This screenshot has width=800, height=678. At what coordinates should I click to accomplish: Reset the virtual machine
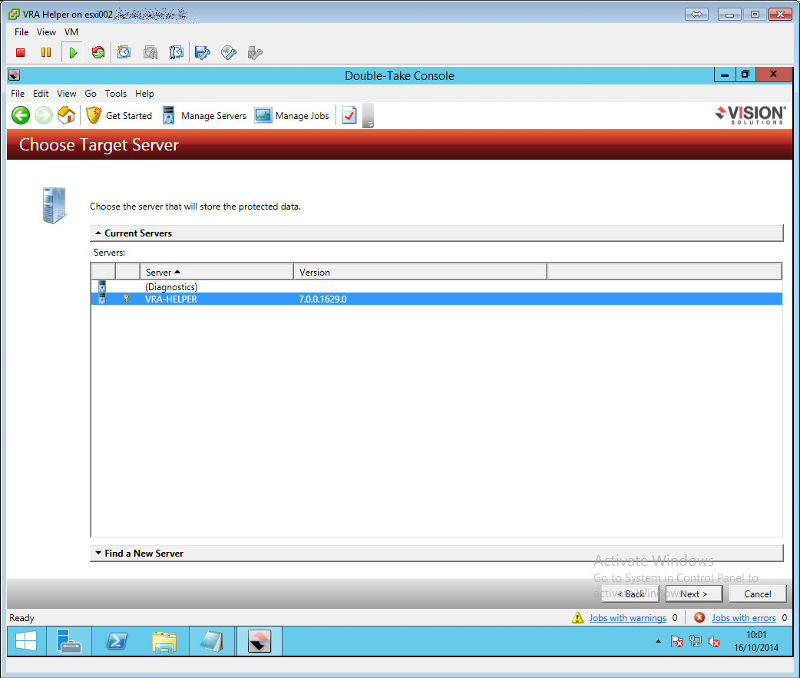coord(98,53)
